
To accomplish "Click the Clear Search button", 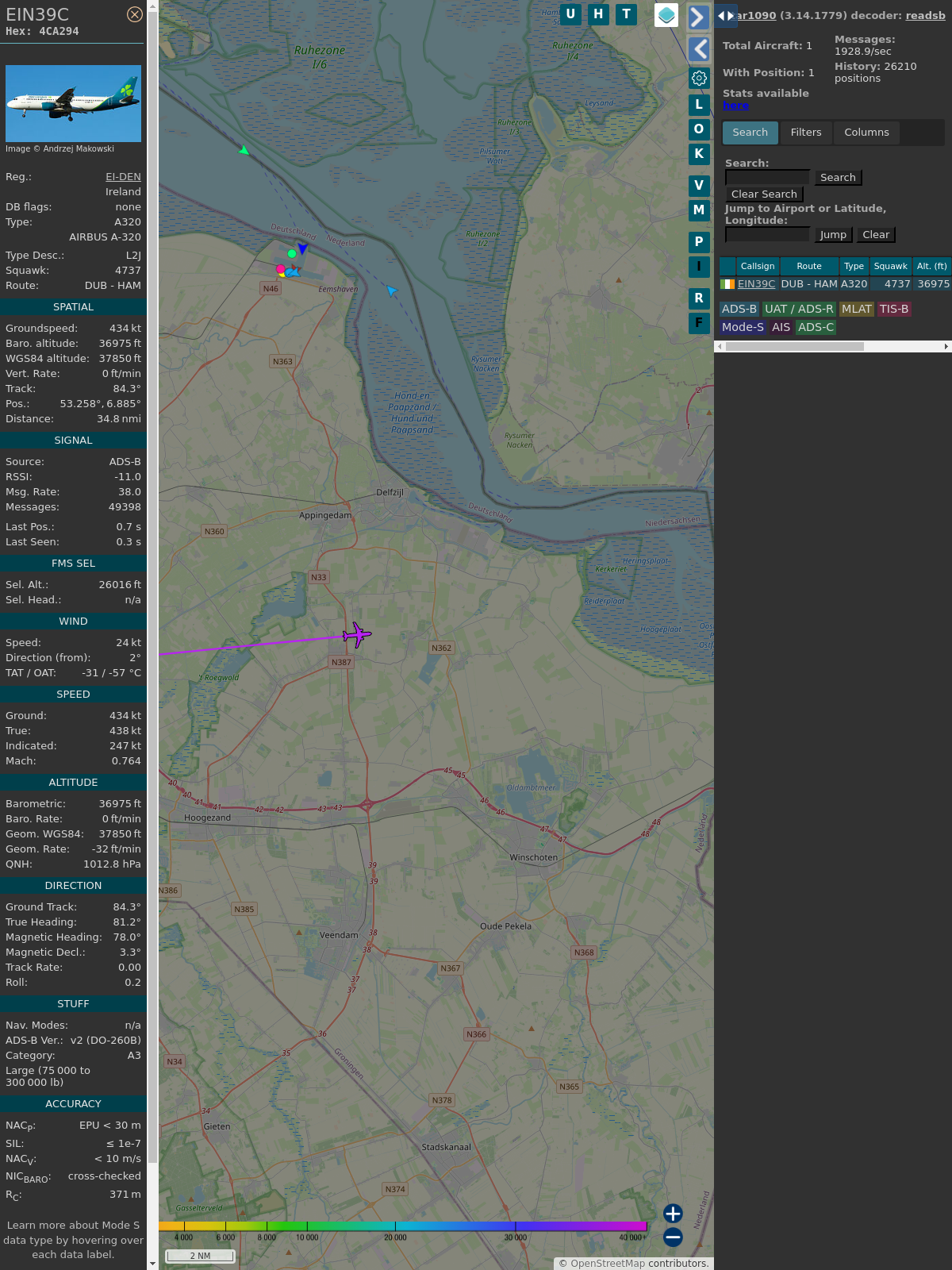I will (x=764, y=194).
